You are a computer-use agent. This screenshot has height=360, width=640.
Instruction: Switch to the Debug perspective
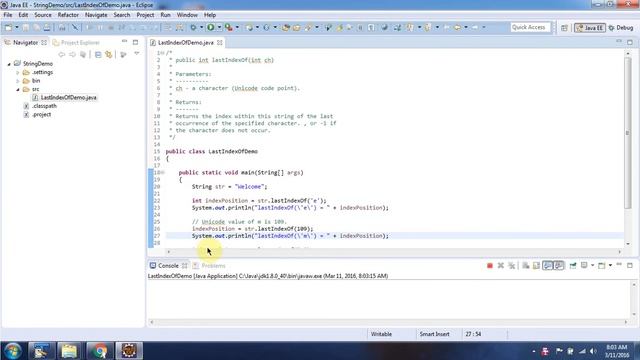point(620,28)
